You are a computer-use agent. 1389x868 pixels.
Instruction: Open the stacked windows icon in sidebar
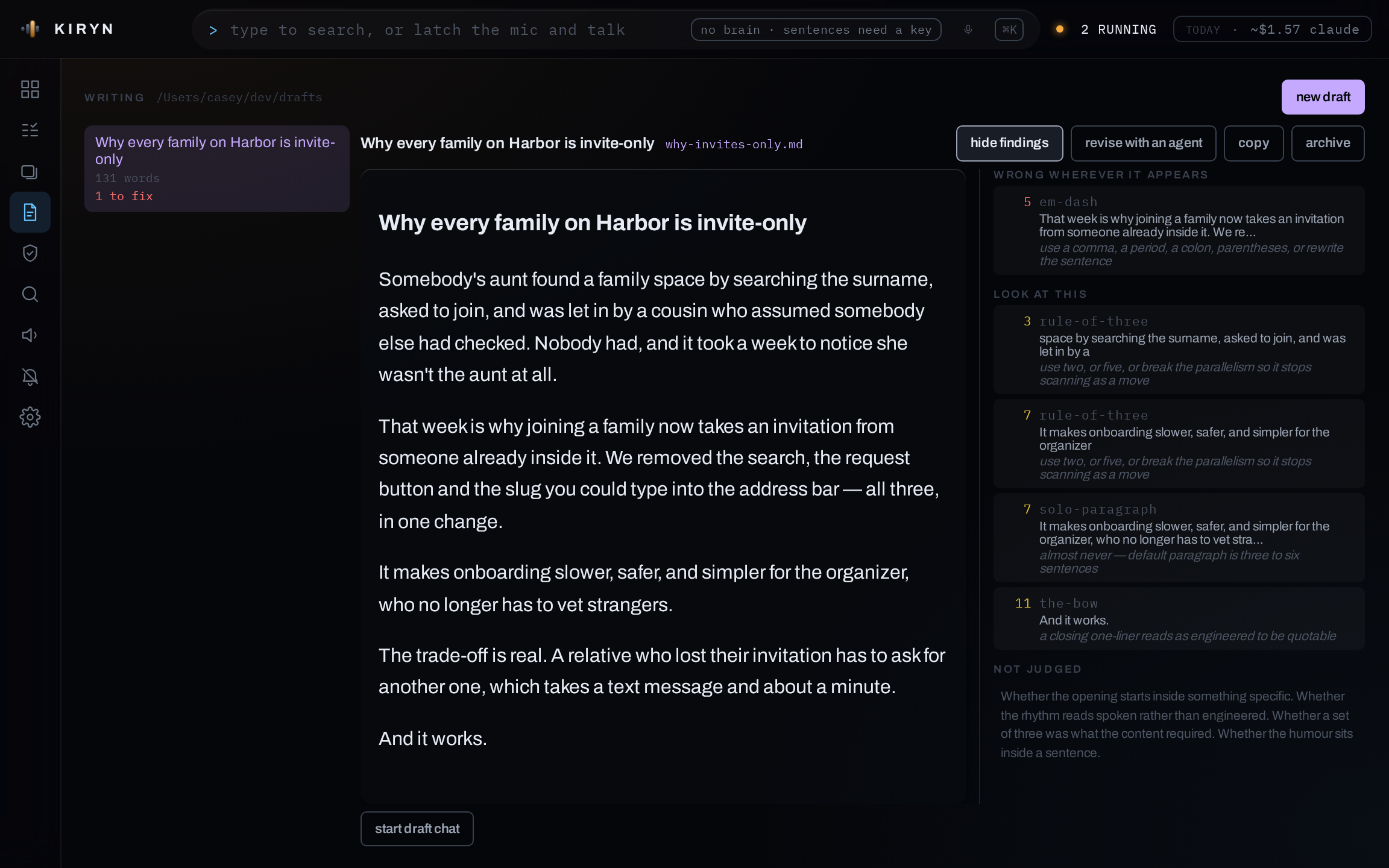pyautogui.click(x=30, y=172)
